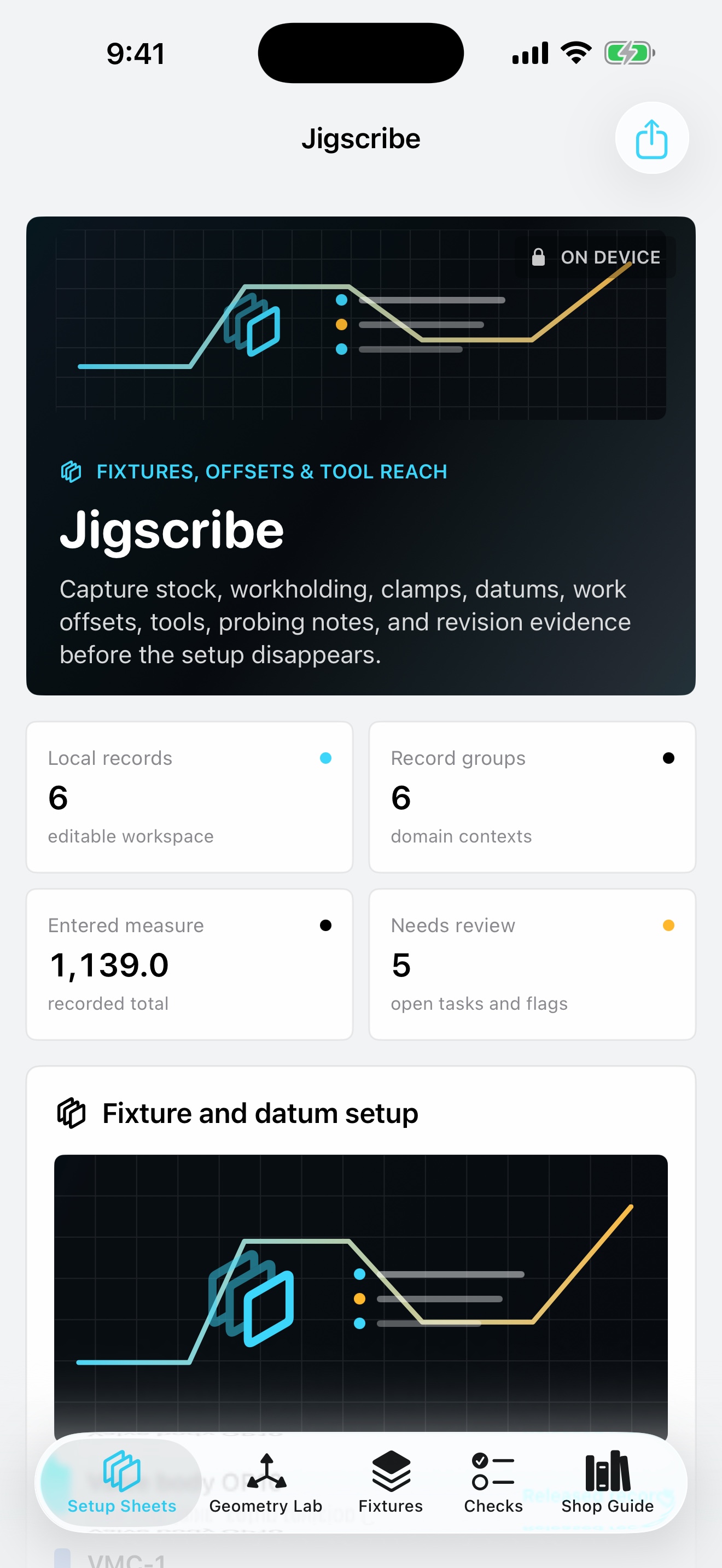This screenshot has height=1568, width=722.
Task: Tap the orange Needs review status dot
Action: [x=668, y=925]
